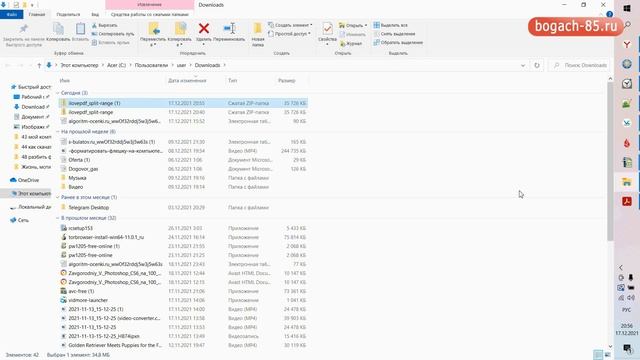Viewport: 640px width, 360px height.
Task: Collapse the В прошлом месяце (32) group
Action: (58, 218)
